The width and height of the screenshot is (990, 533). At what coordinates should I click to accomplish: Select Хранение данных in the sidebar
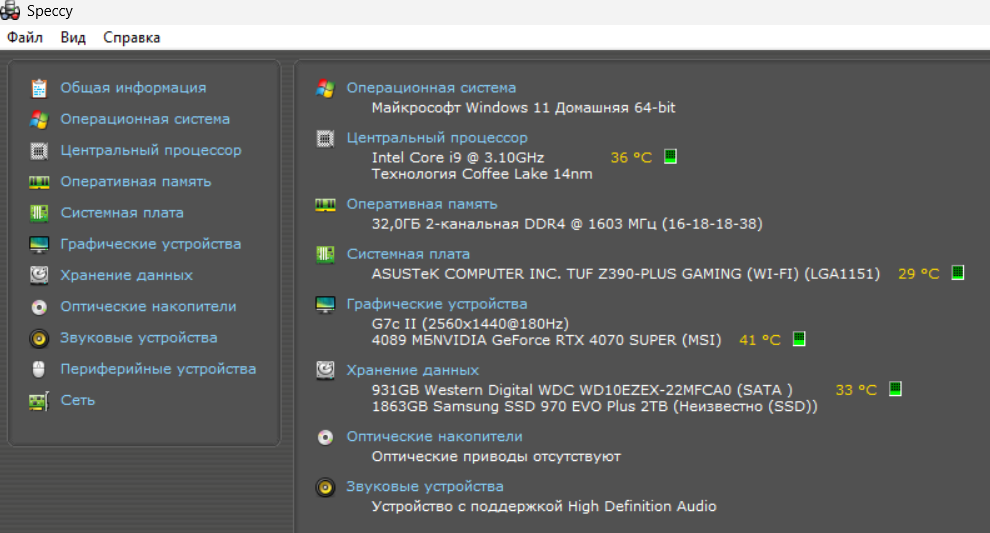coord(126,275)
